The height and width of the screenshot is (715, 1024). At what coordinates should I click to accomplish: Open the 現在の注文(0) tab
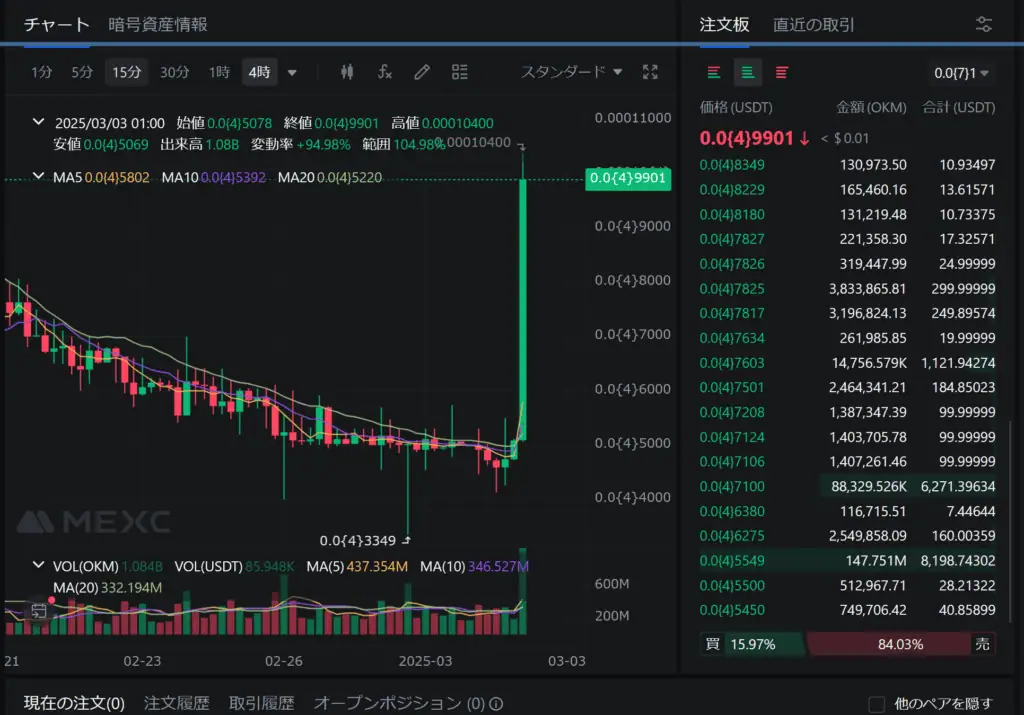(x=74, y=703)
